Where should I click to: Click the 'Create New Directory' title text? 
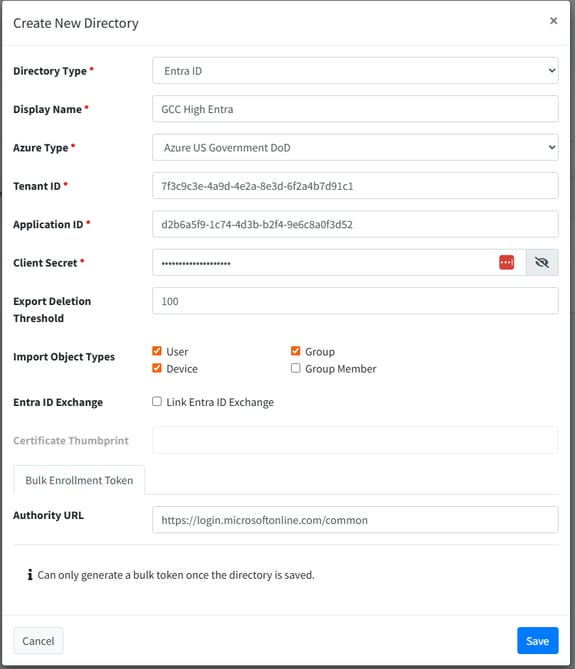tap(76, 23)
